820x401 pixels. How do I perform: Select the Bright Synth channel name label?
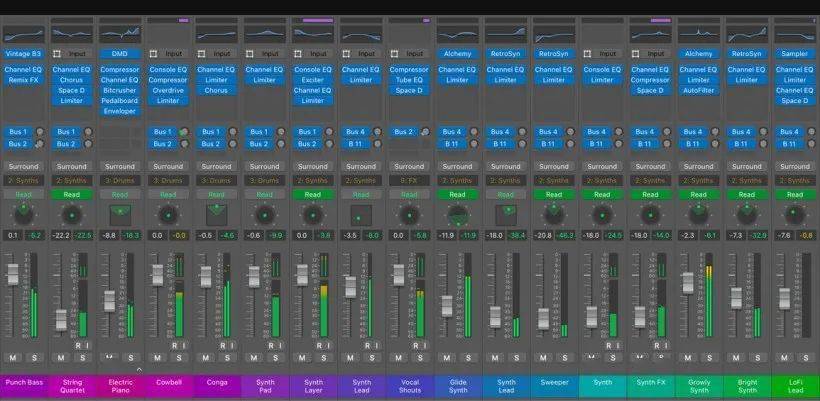pos(747,386)
